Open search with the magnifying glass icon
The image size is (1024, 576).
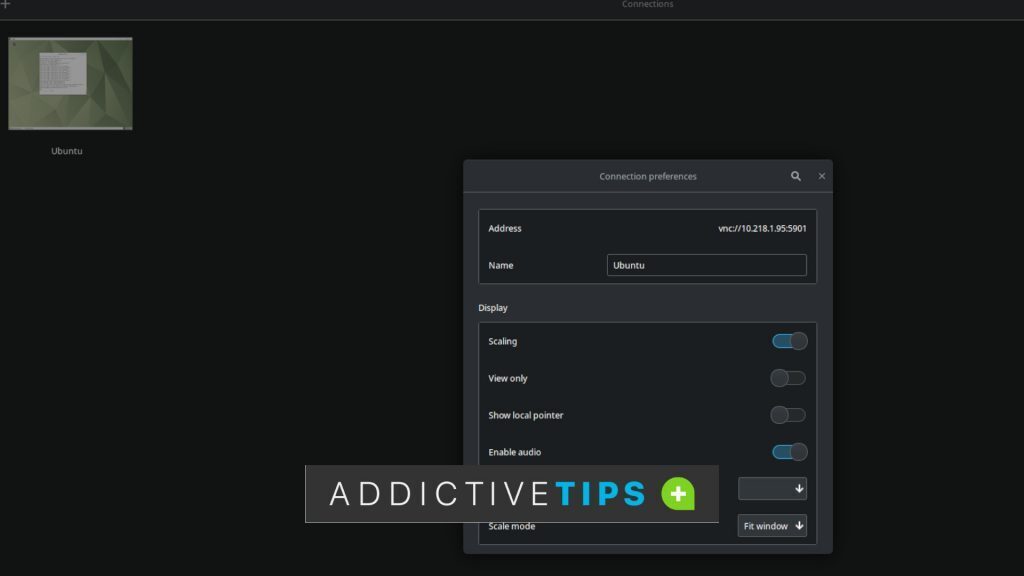(x=796, y=175)
